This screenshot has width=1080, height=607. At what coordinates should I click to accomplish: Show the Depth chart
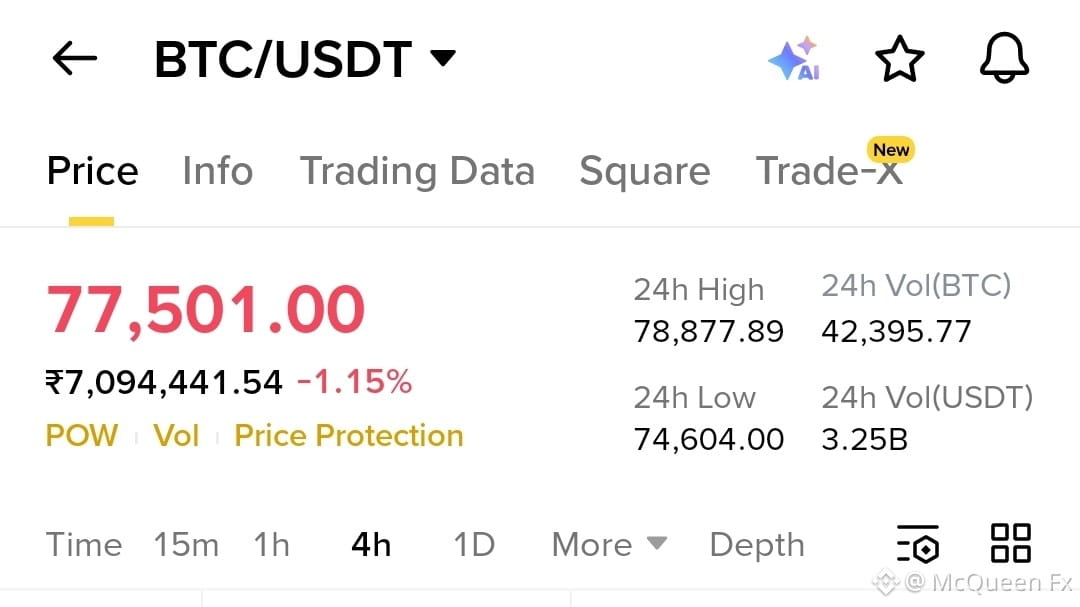[757, 546]
